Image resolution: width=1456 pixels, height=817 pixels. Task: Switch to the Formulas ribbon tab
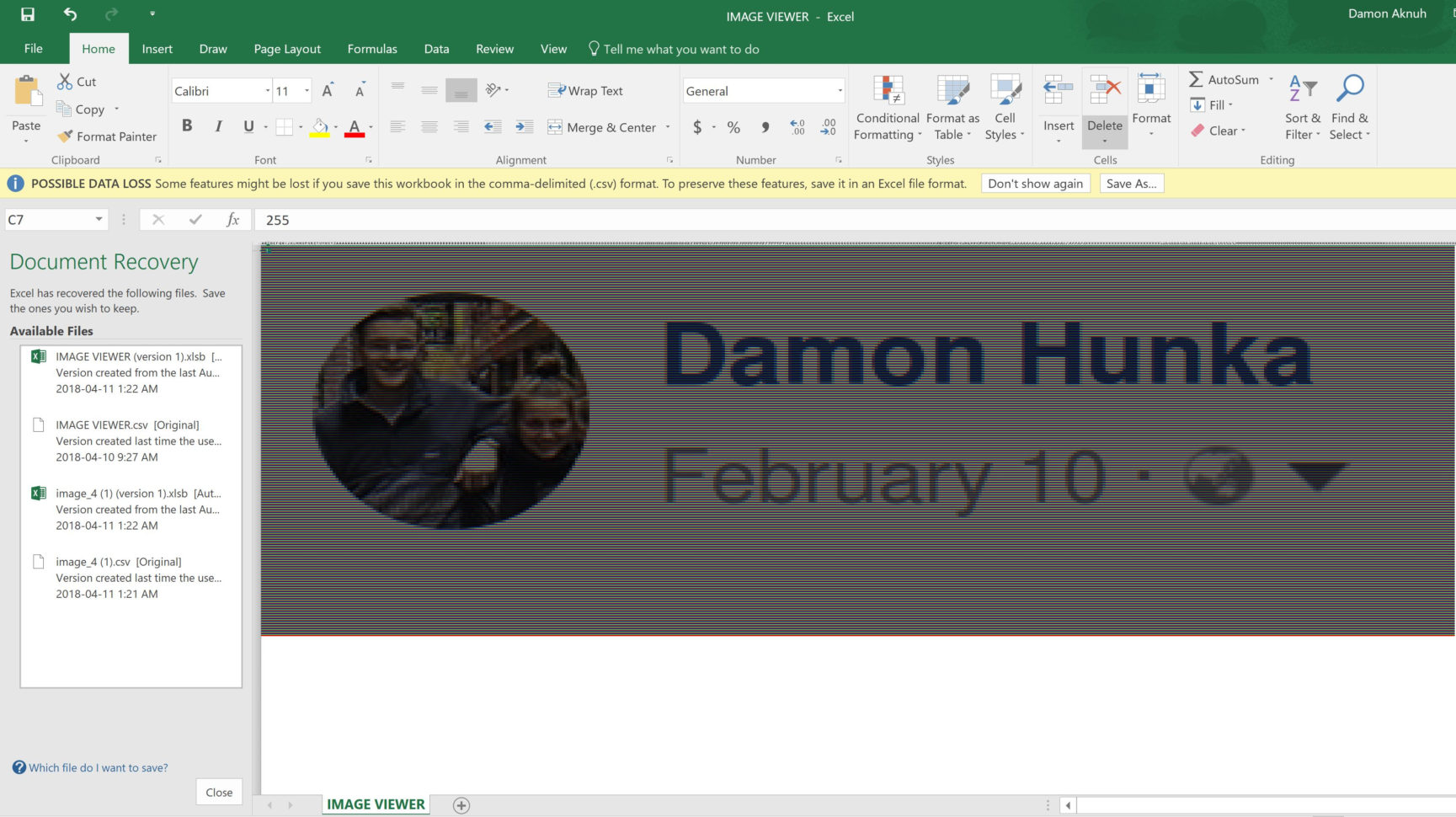pos(371,49)
